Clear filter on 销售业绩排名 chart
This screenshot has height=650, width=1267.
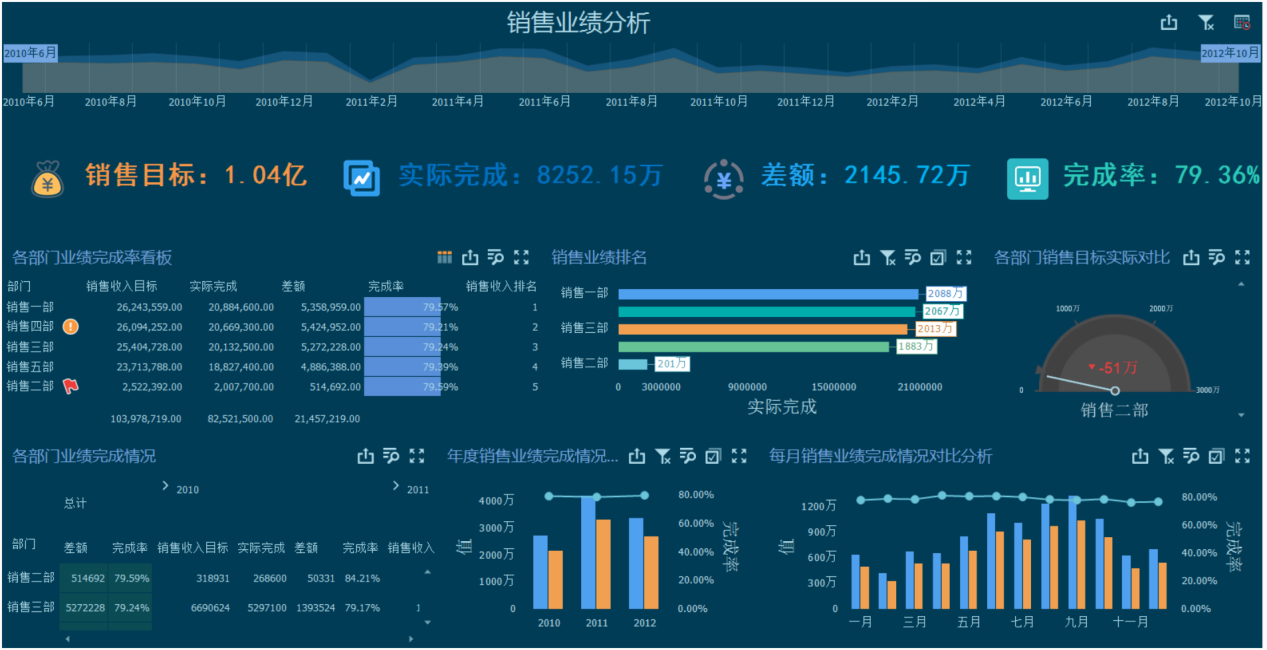[x=888, y=257]
